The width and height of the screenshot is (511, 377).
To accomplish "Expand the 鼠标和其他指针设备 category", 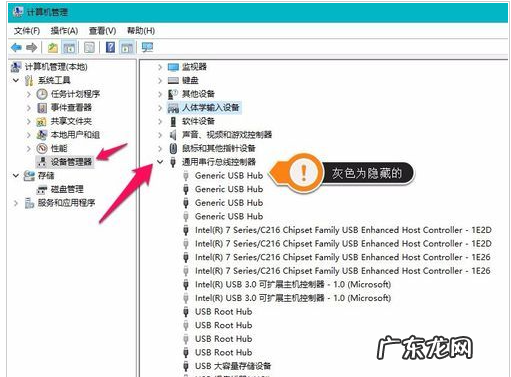I will click(x=160, y=149).
